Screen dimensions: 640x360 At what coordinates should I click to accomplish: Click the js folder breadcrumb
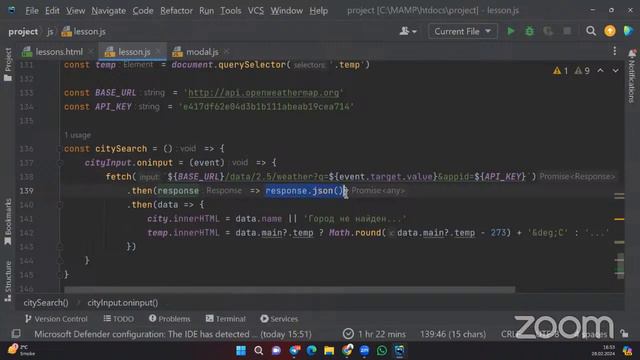tap(50, 31)
